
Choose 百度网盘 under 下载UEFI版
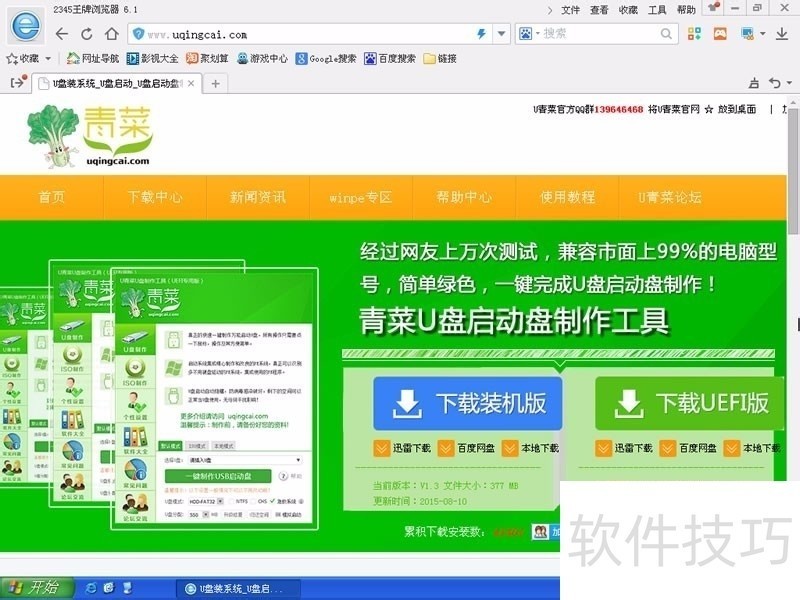(688, 448)
